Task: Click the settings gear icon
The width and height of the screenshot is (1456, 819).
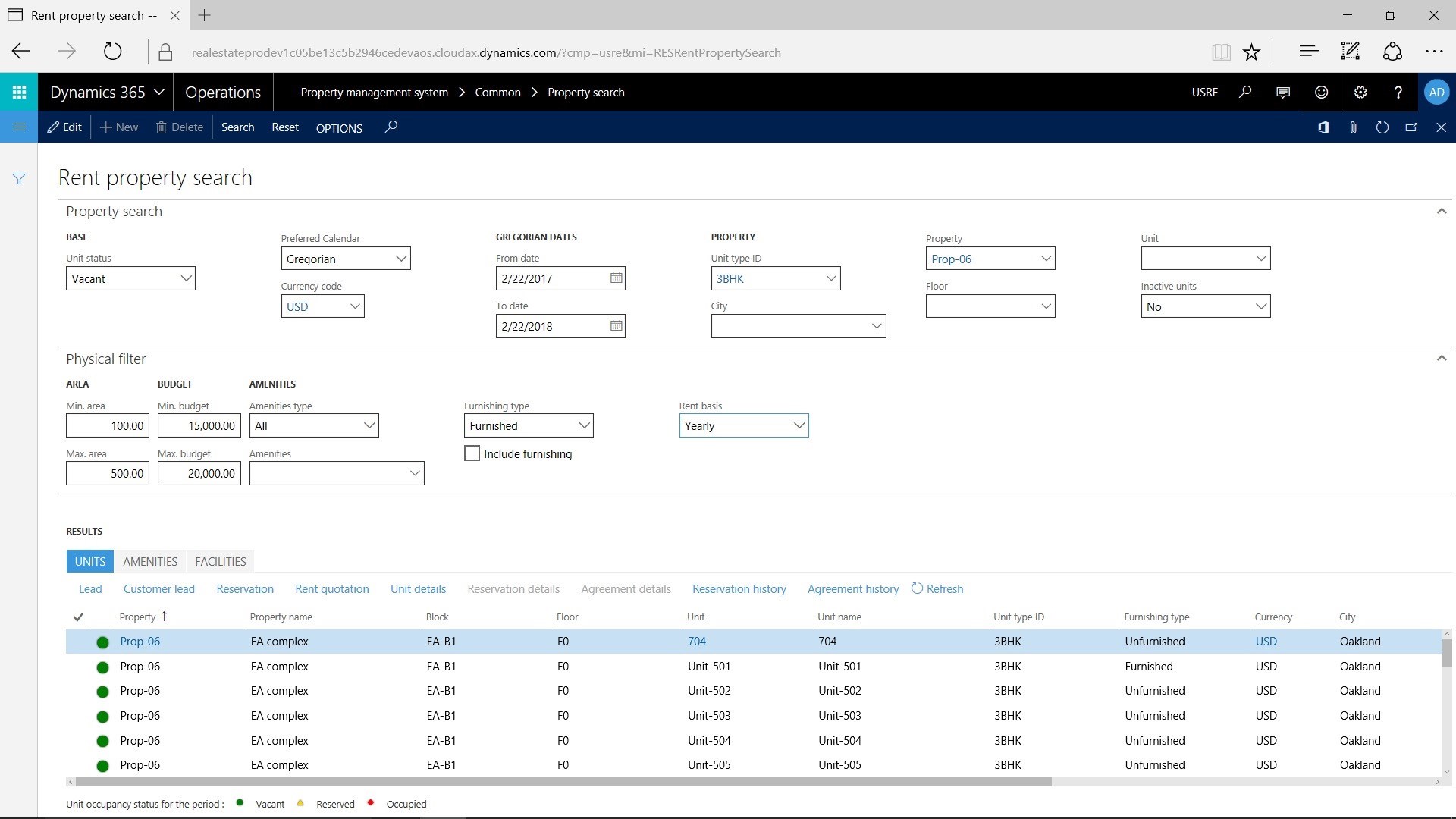Action: tap(1360, 92)
